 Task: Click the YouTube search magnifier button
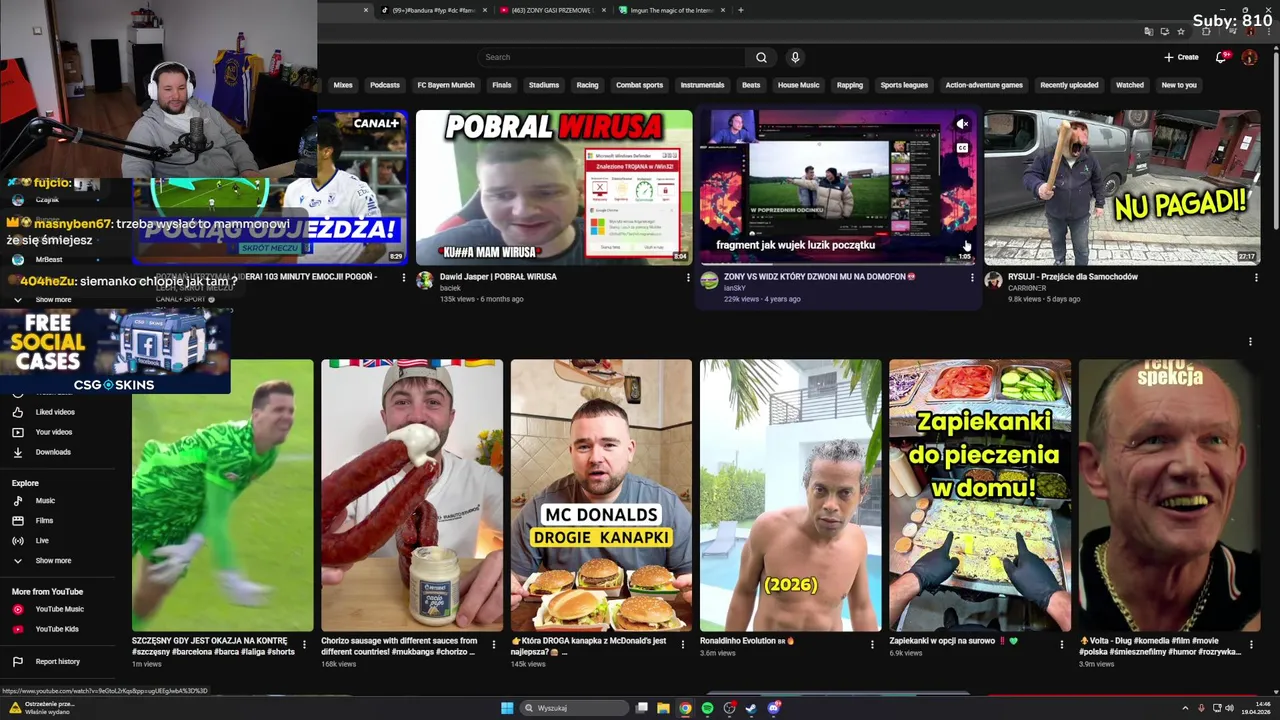761,57
